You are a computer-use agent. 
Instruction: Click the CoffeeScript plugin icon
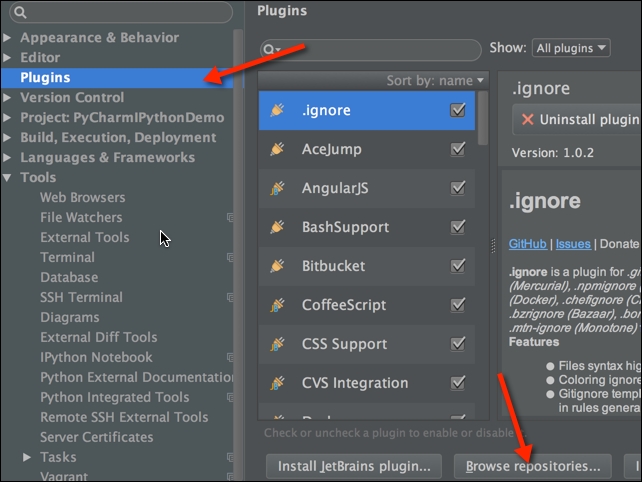(277, 305)
